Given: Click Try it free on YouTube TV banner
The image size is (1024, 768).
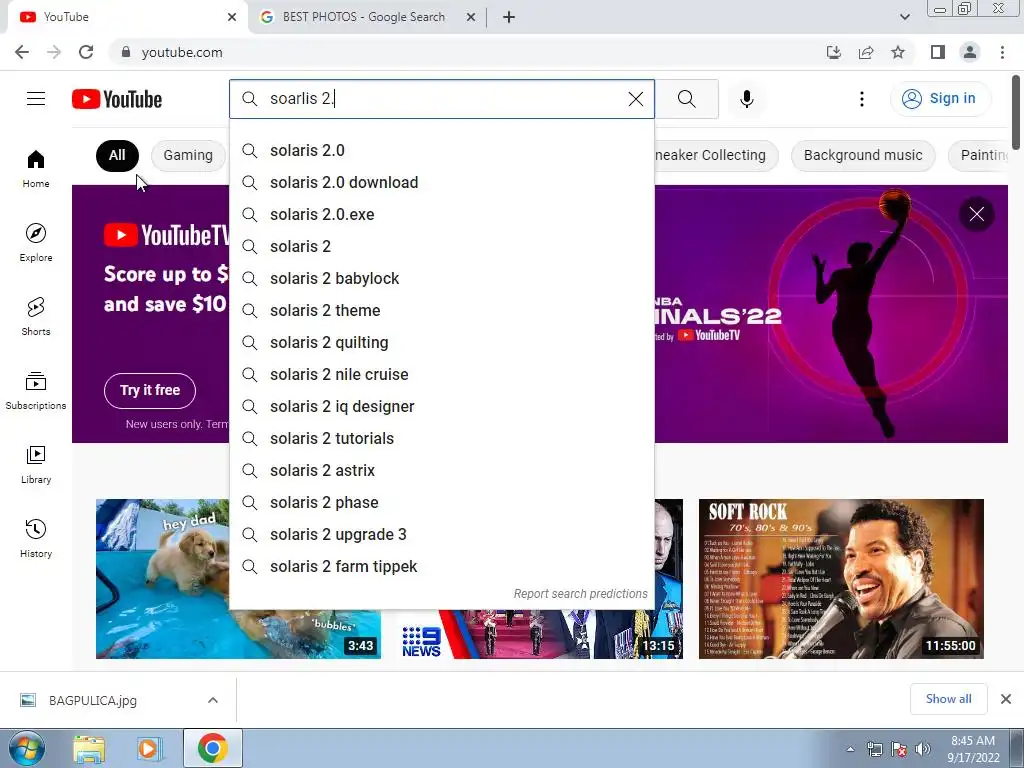Looking at the screenshot, I should 150,391.
